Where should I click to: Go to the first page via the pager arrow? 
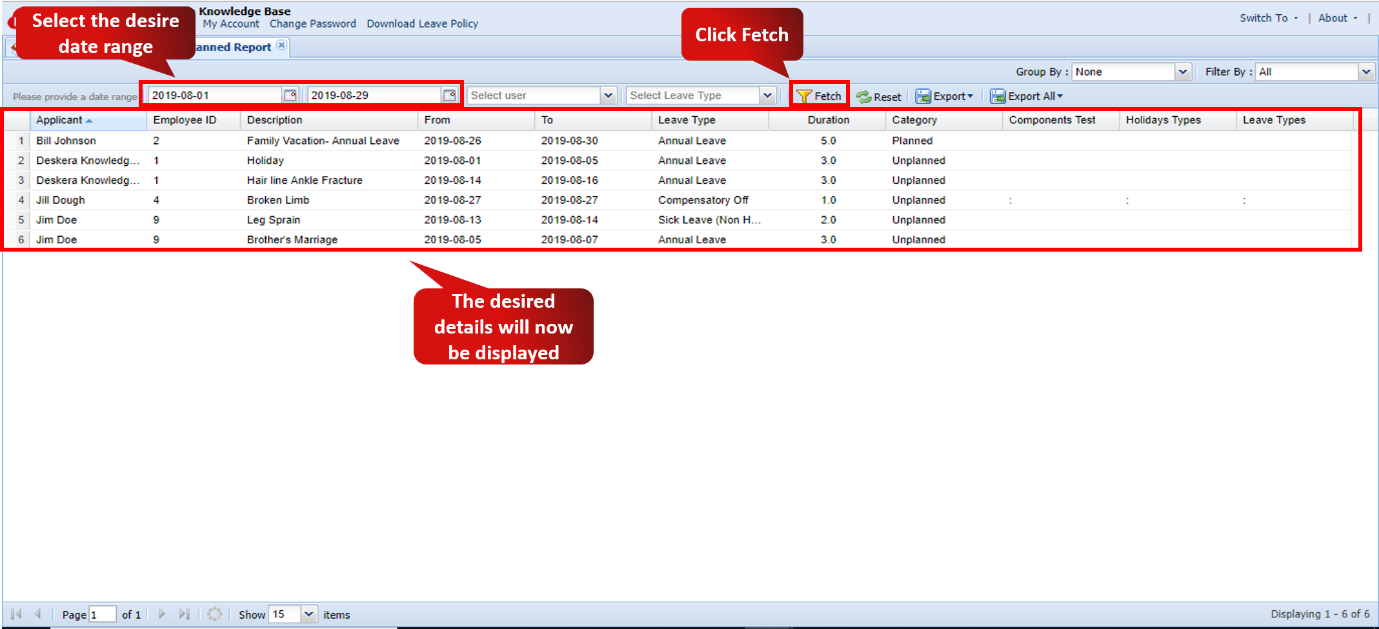coord(14,614)
